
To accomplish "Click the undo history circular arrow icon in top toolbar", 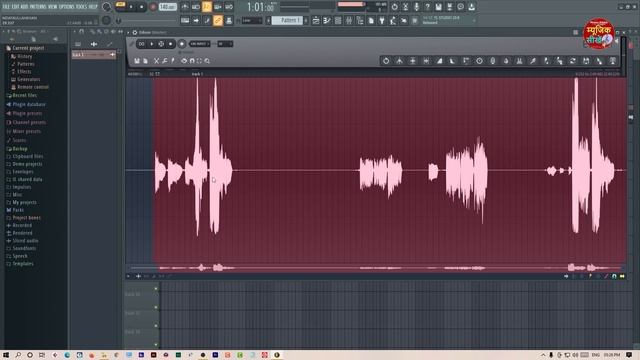I will [394, 7].
